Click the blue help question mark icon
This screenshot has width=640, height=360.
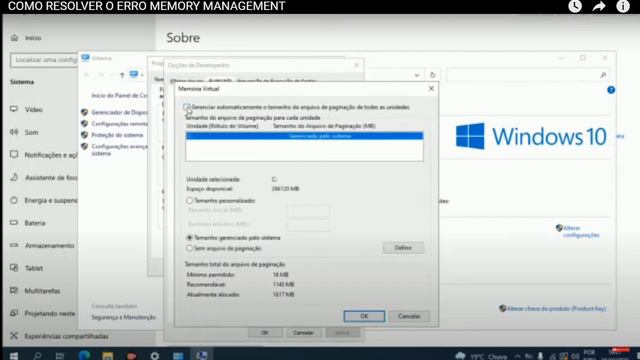(611, 90)
